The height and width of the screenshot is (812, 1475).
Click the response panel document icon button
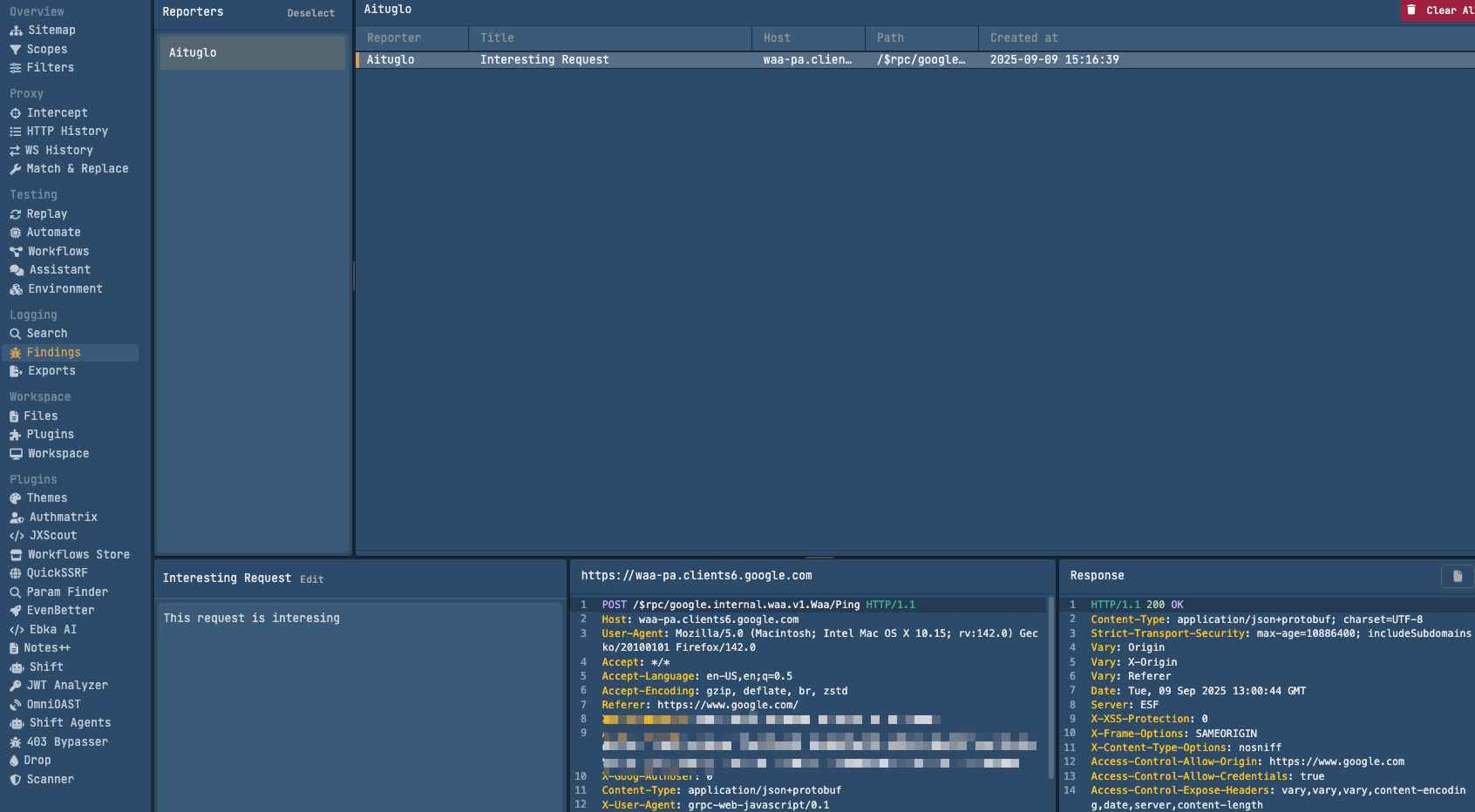click(1457, 576)
